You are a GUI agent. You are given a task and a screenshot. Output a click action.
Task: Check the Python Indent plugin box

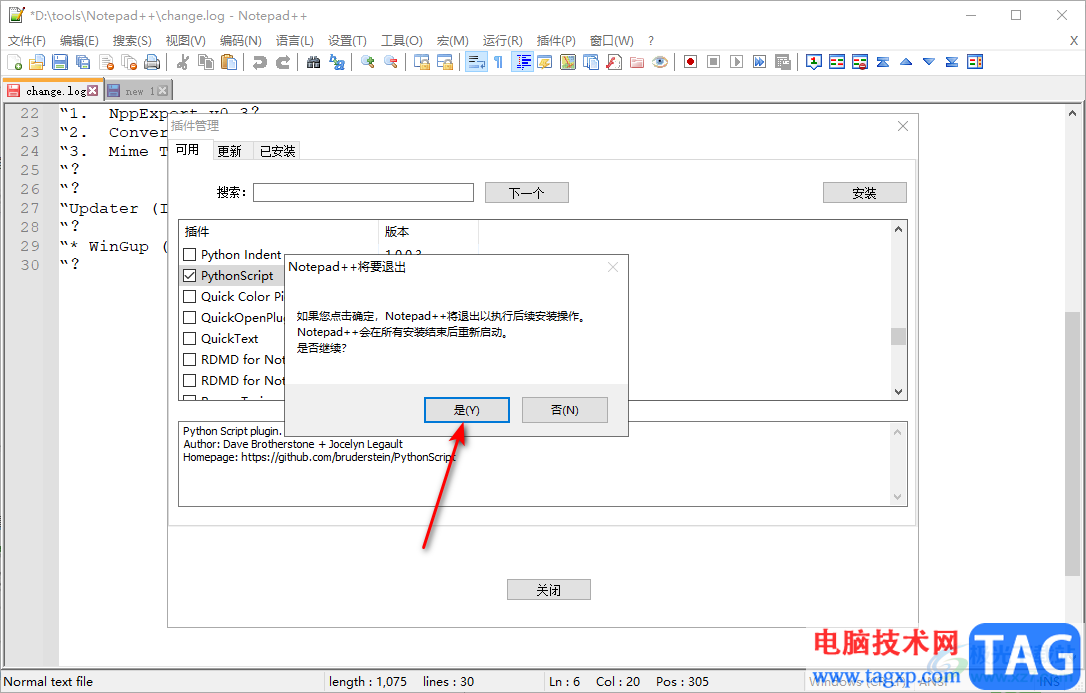(x=189, y=255)
